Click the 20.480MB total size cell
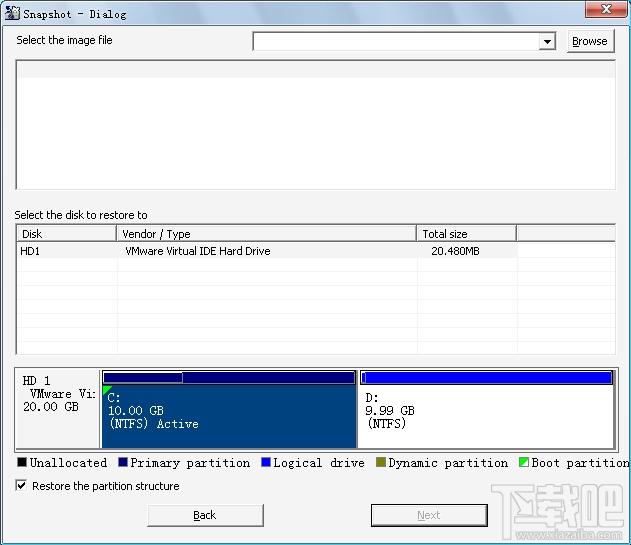 [x=455, y=251]
